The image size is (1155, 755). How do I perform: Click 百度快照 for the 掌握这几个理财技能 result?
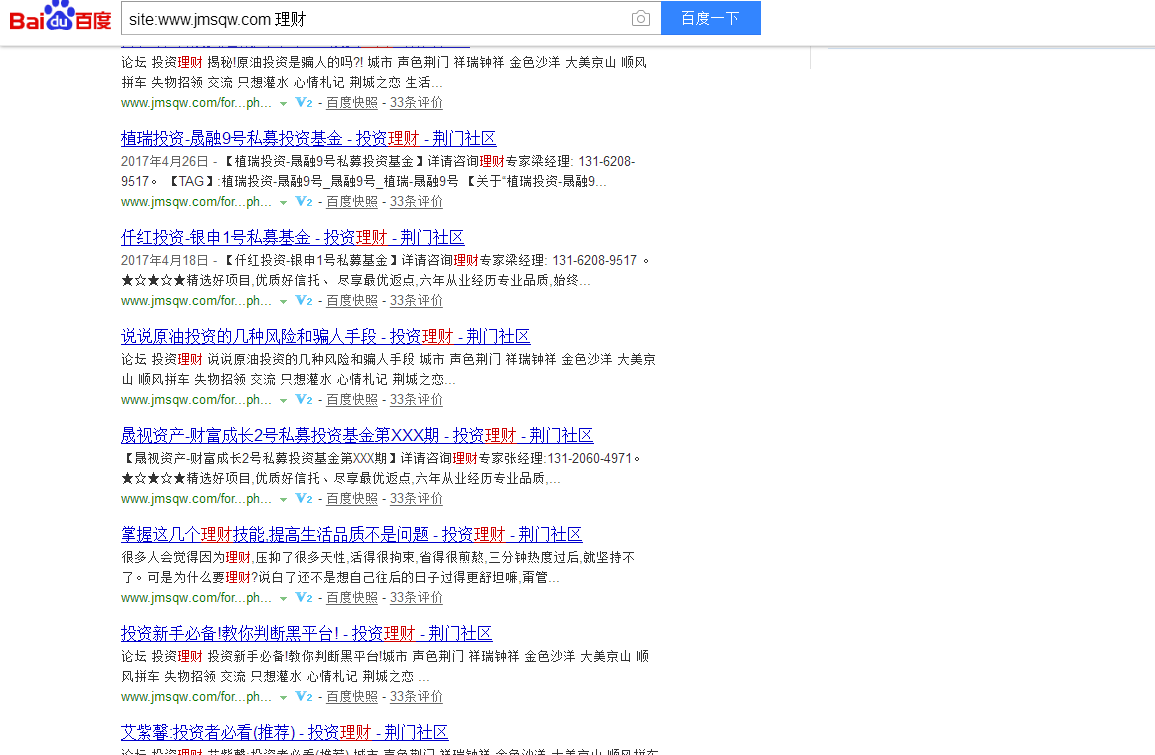pos(351,597)
